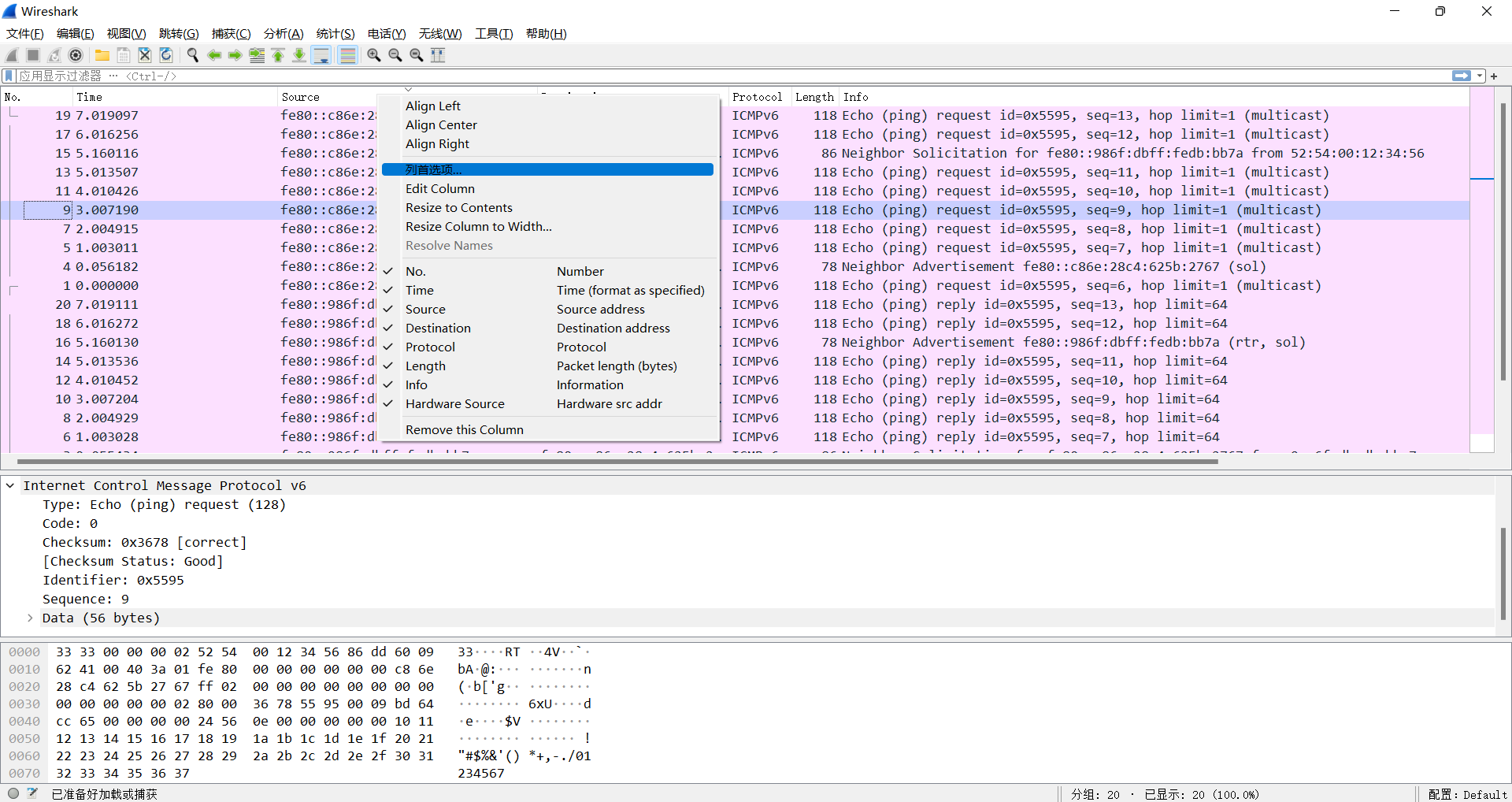Uncheck the Length column visibility
Viewport: 1512px width, 802px height.
[x=548, y=366]
